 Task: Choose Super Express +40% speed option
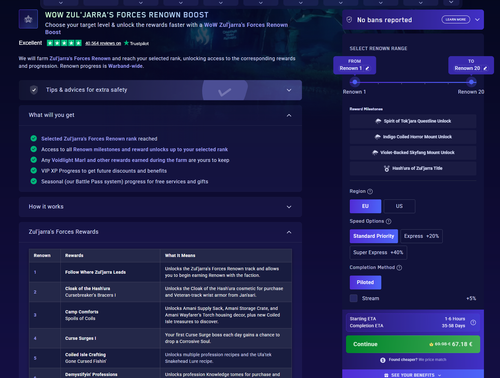point(378,253)
